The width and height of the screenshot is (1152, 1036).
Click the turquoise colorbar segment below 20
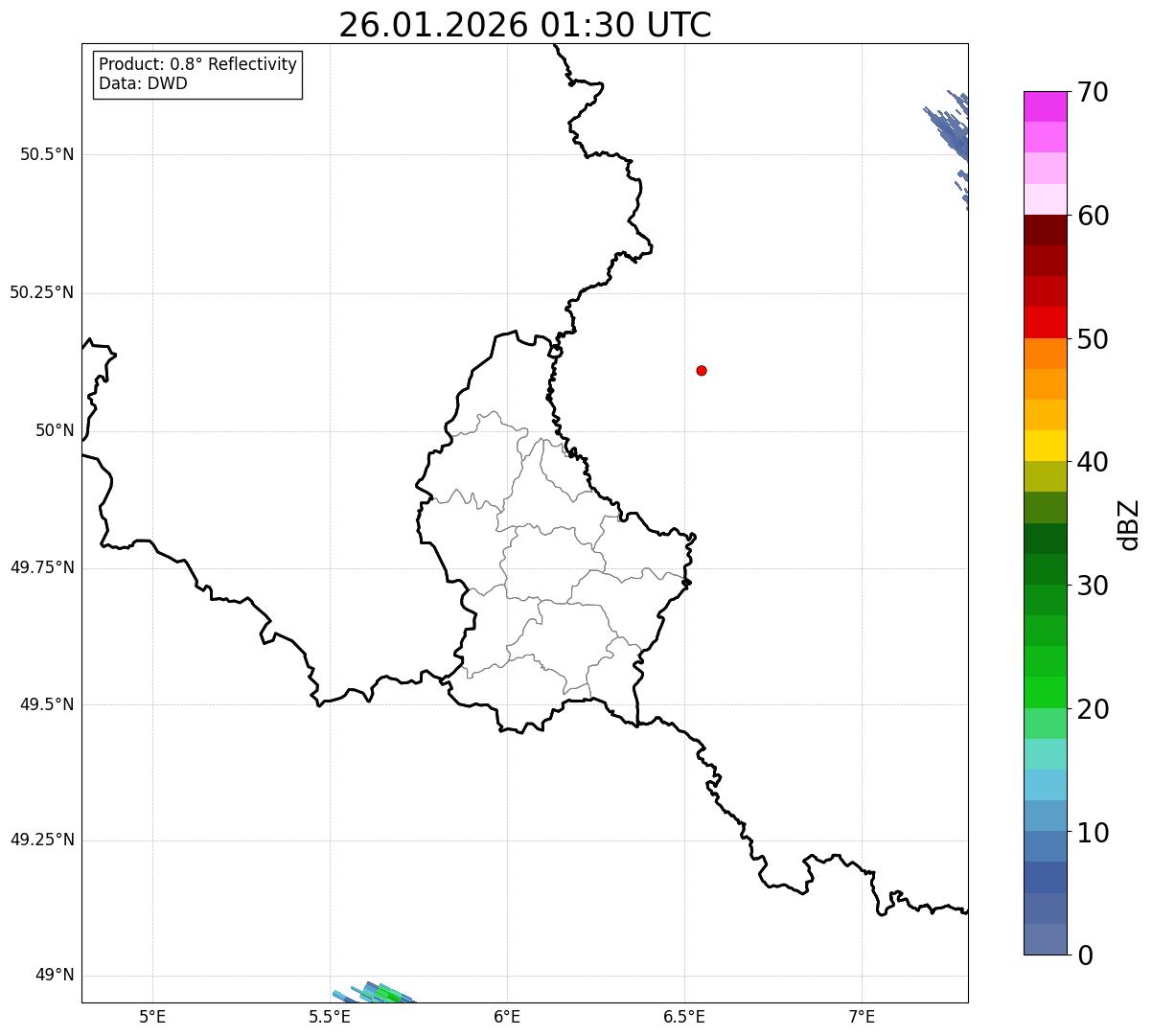tap(1046, 754)
